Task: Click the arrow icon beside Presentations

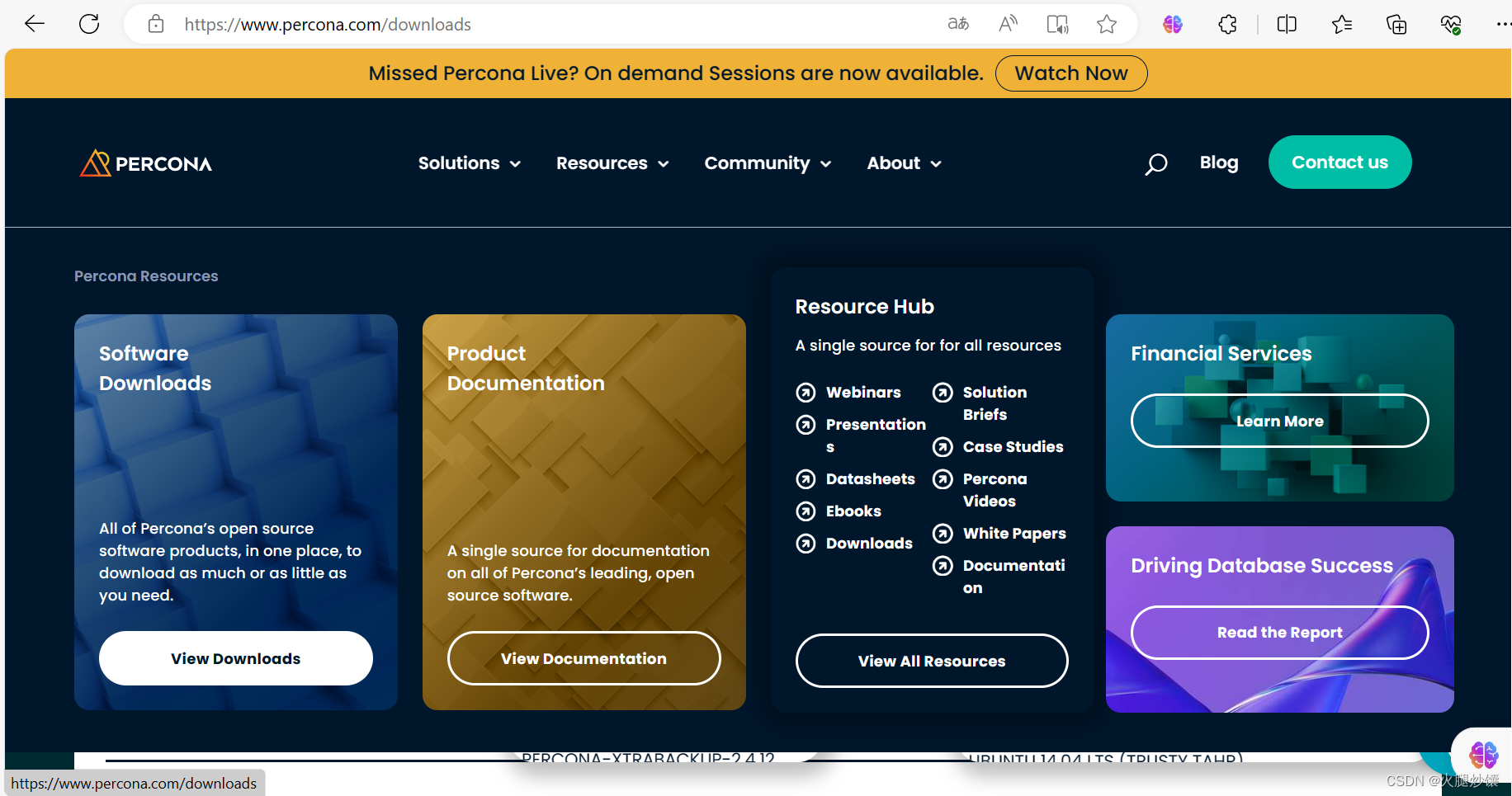Action: click(x=806, y=425)
